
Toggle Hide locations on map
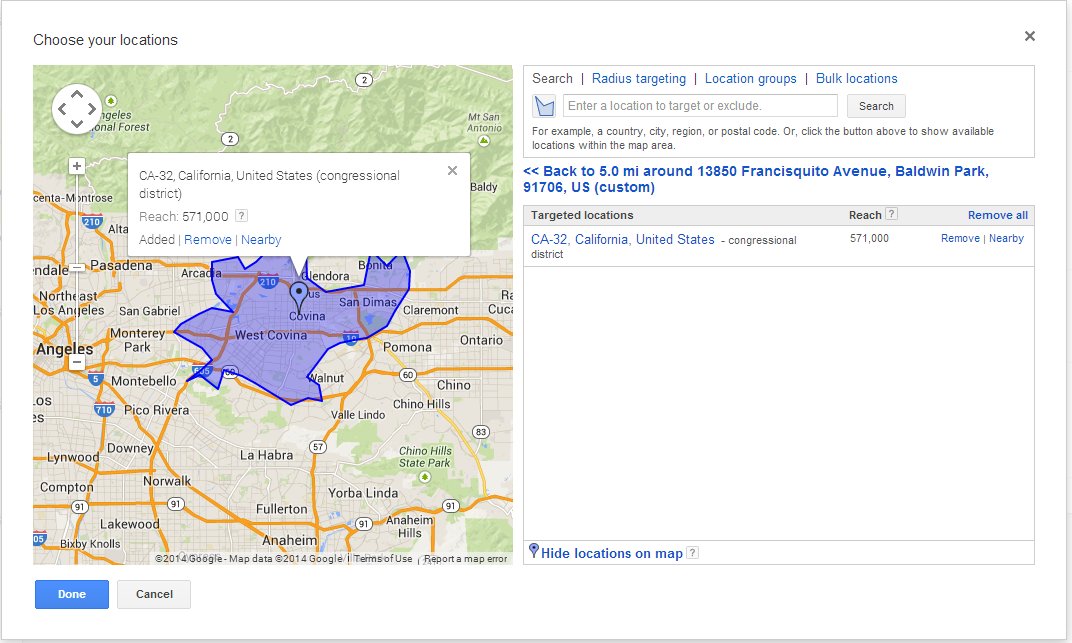611,553
